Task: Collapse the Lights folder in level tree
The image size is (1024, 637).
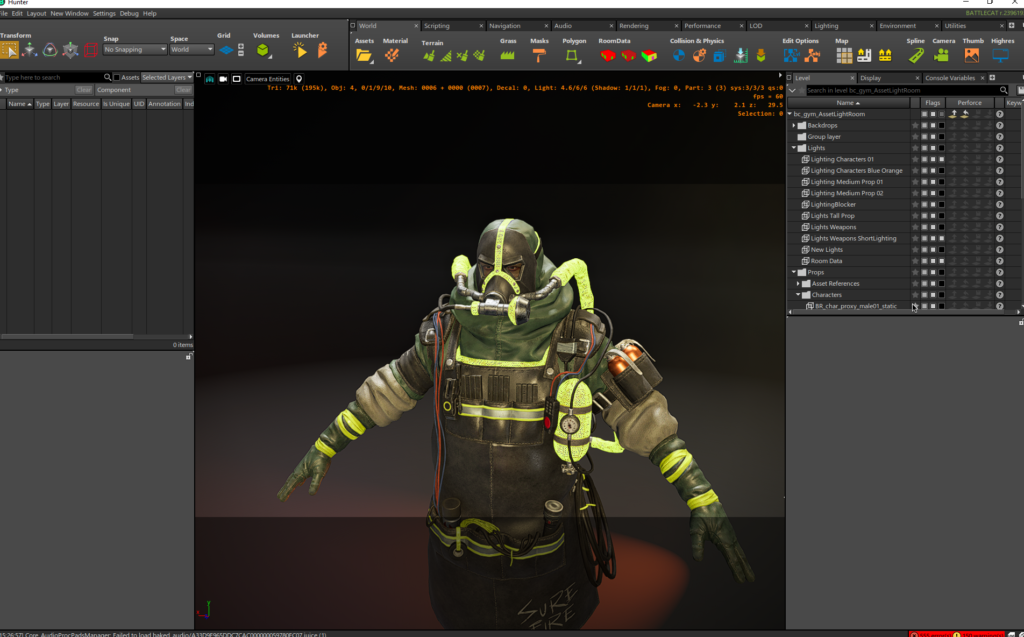Action: (x=794, y=148)
